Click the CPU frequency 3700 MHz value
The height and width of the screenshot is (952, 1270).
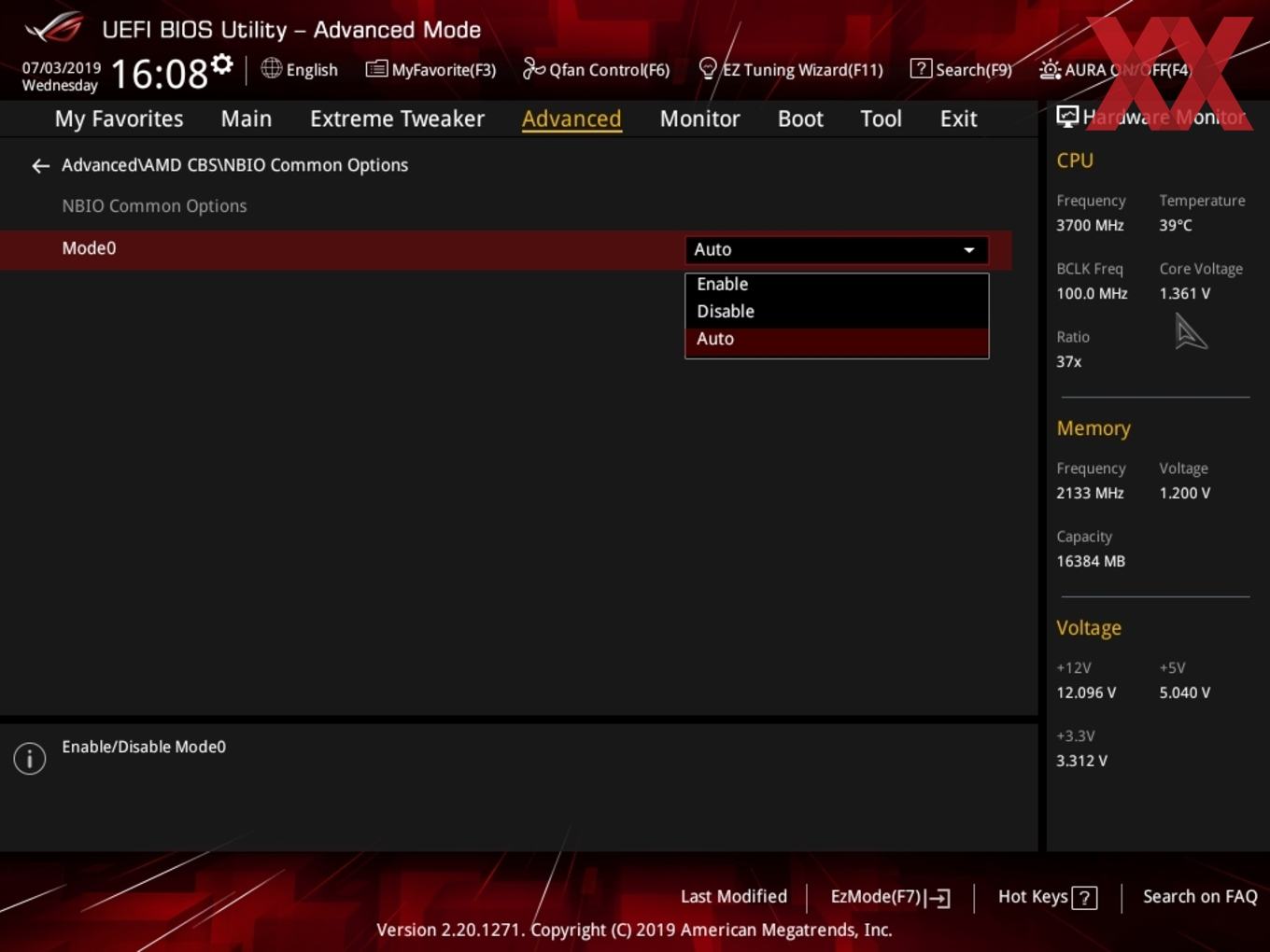coord(1090,225)
